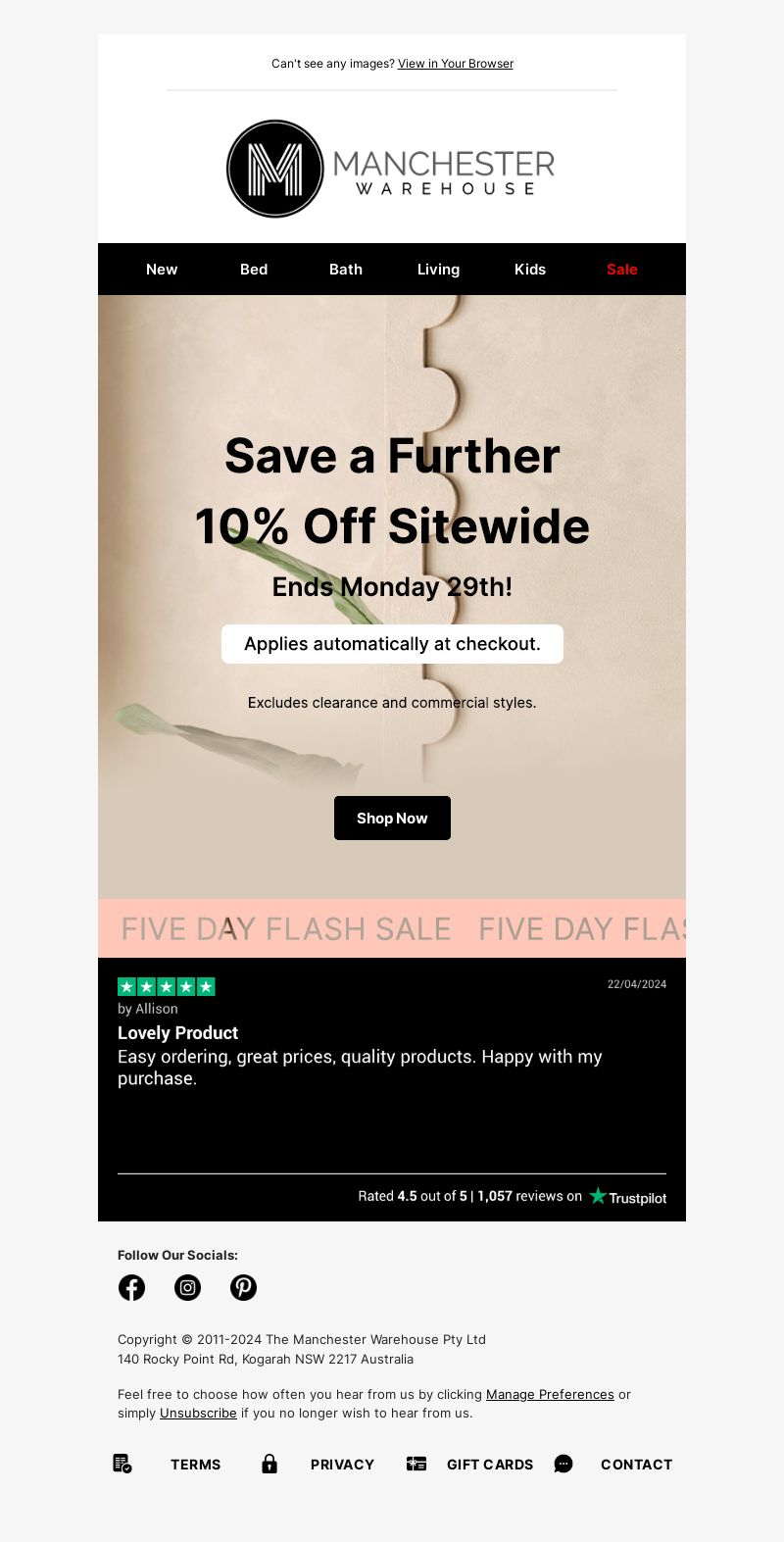Click the Manchester Warehouse logo
The width and height of the screenshot is (784, 1542).
click(x=391, y=169)
